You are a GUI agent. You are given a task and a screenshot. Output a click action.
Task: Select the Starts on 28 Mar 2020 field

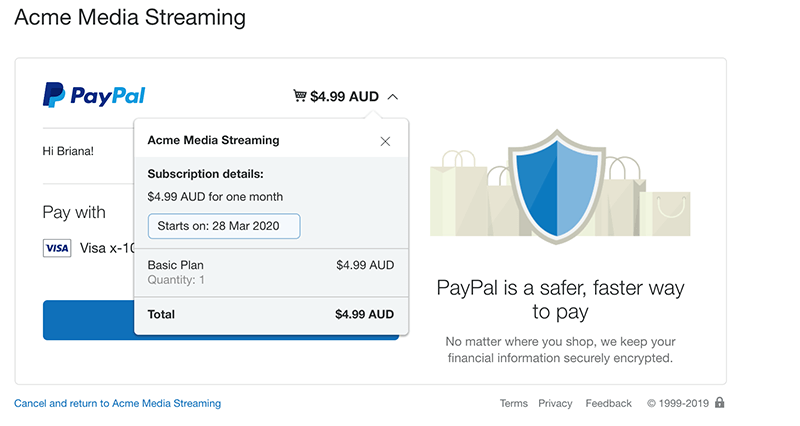tap(224, 226)
